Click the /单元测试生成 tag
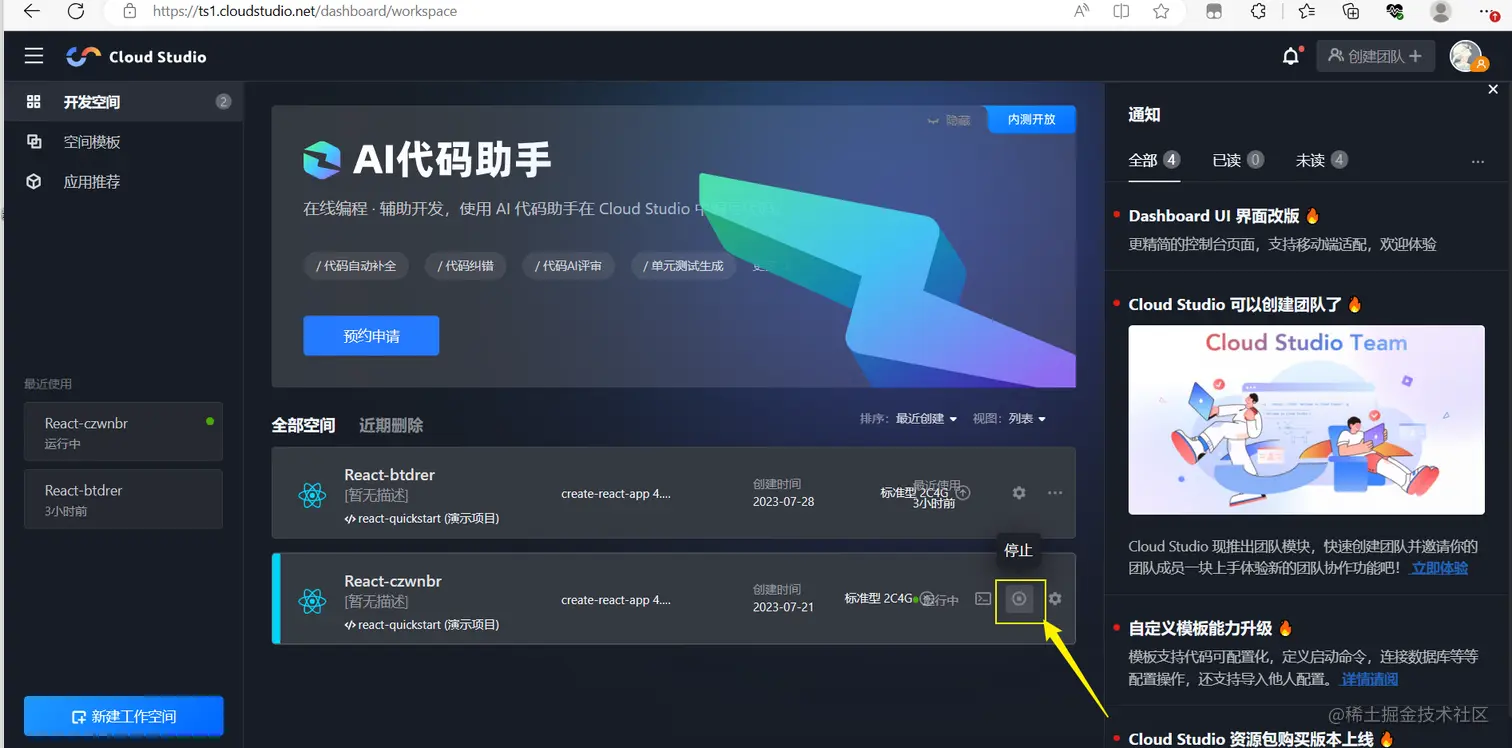Image resolution: width=1512 pixels, height=748 pixels. (x=683, y=266)
